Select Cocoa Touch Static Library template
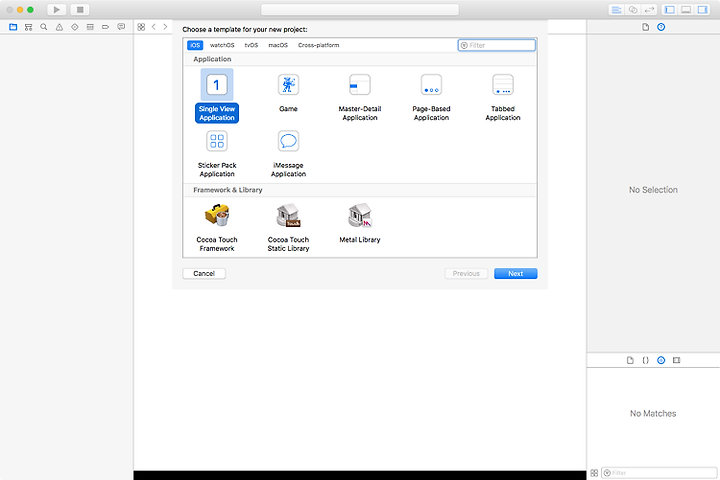720x480 pixels. click(x=288, y=228)
